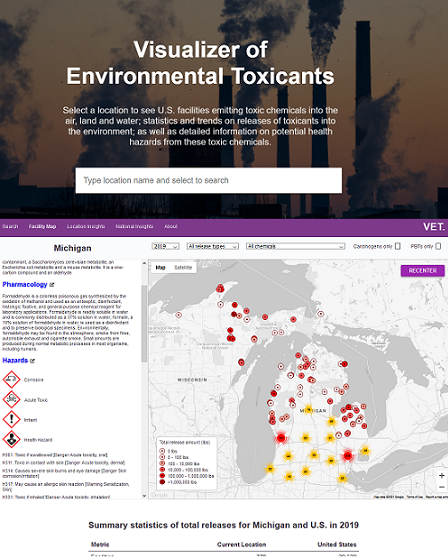Click the chemical panel scroll down arrow

[x=144, y=495]
